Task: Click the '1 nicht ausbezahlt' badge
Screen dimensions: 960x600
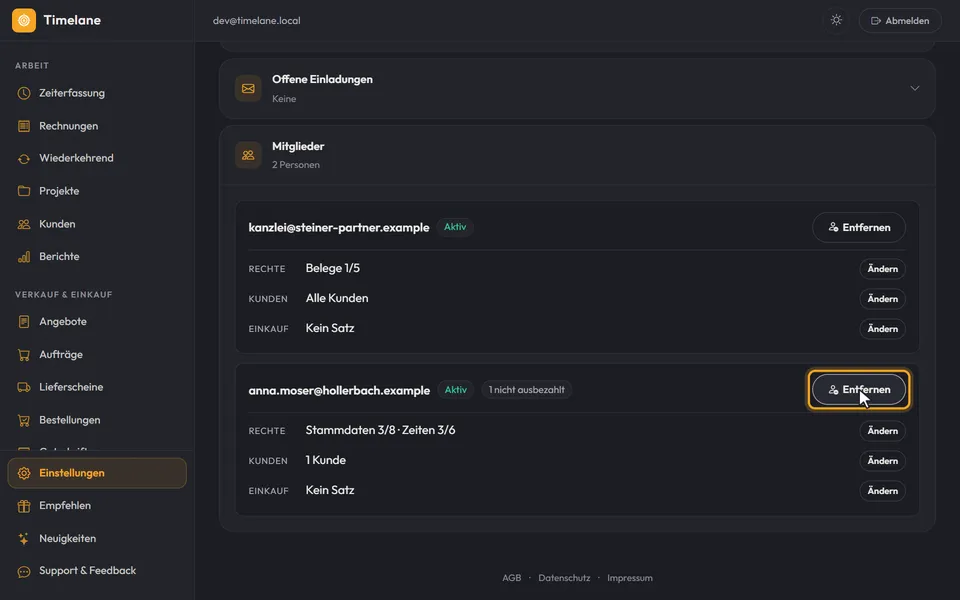Action: [527, 390]
